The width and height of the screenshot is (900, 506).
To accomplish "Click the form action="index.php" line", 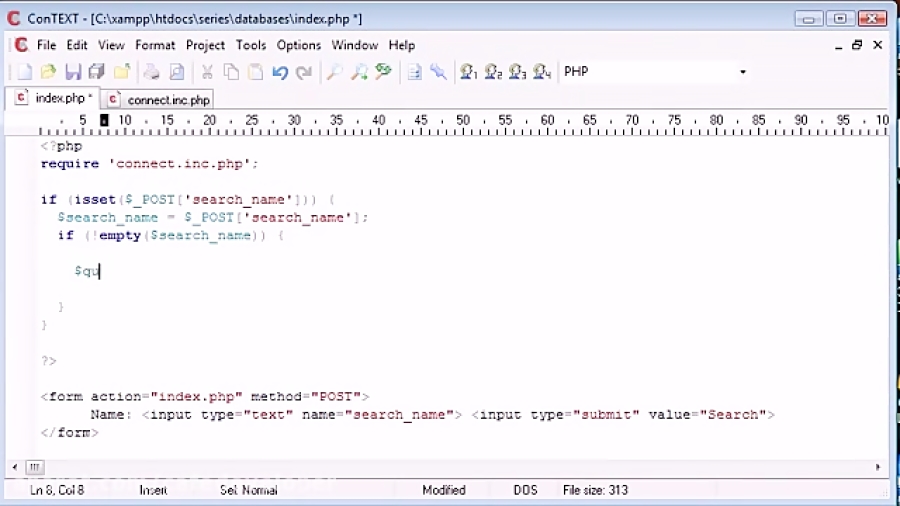I will [205, 396].
